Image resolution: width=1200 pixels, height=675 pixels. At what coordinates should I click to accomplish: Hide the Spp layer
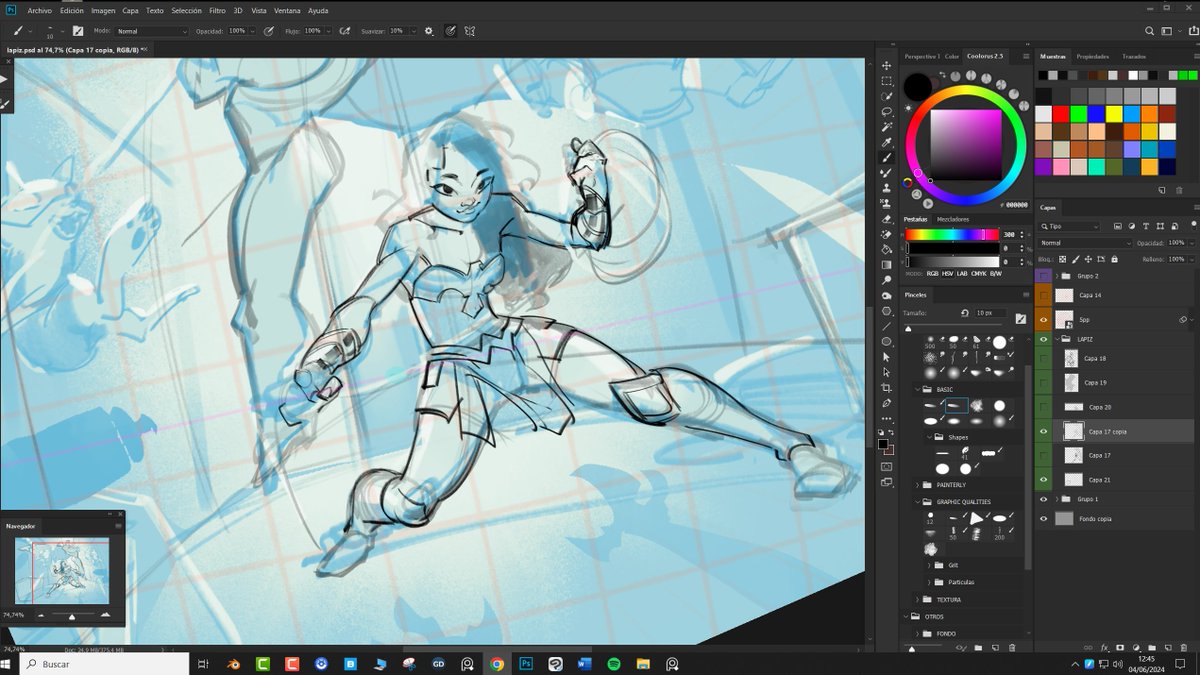pyautogui.click(x=1044, y=320)
